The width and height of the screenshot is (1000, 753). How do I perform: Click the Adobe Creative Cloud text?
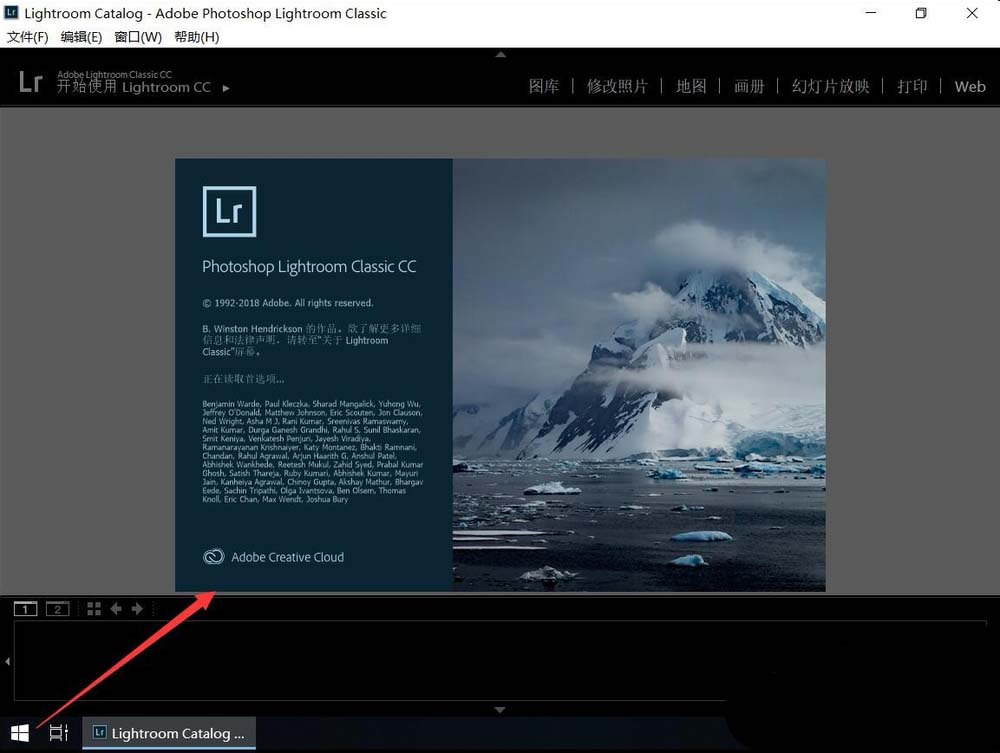pyautogui.click(x=288, y=557)
